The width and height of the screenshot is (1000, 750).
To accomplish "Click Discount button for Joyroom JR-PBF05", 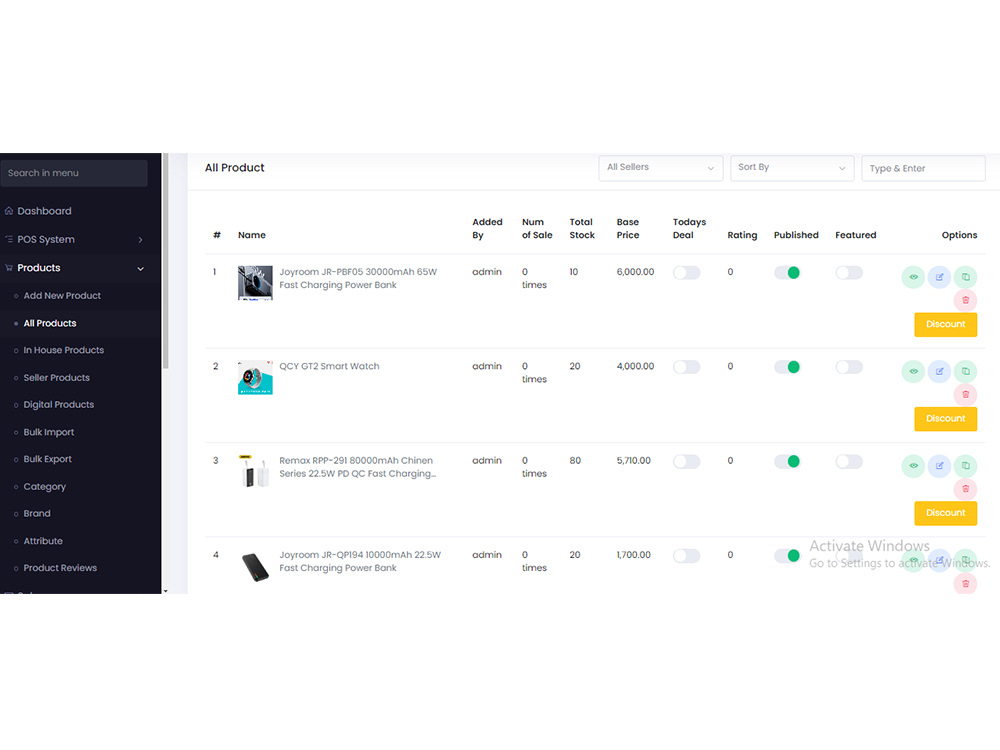I will tap(946, 325).
